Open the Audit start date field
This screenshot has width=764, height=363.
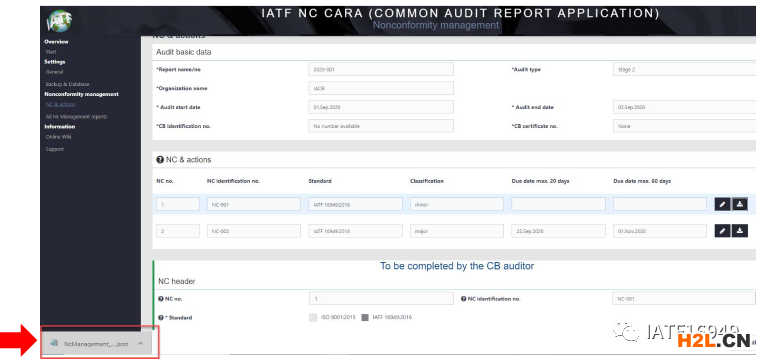381,107
